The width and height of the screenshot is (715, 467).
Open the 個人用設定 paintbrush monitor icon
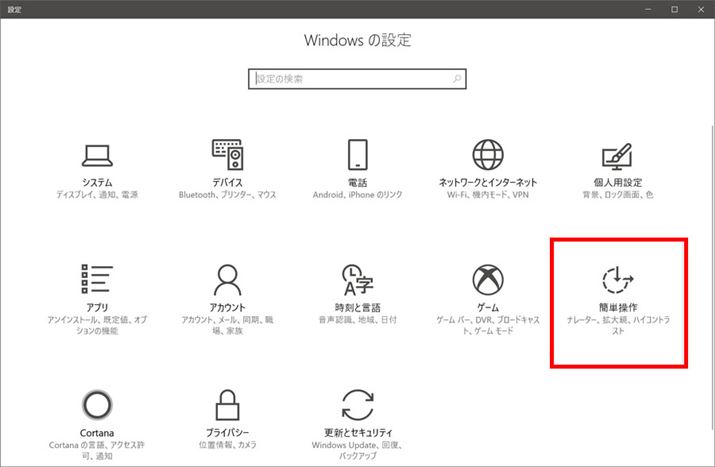617,156
